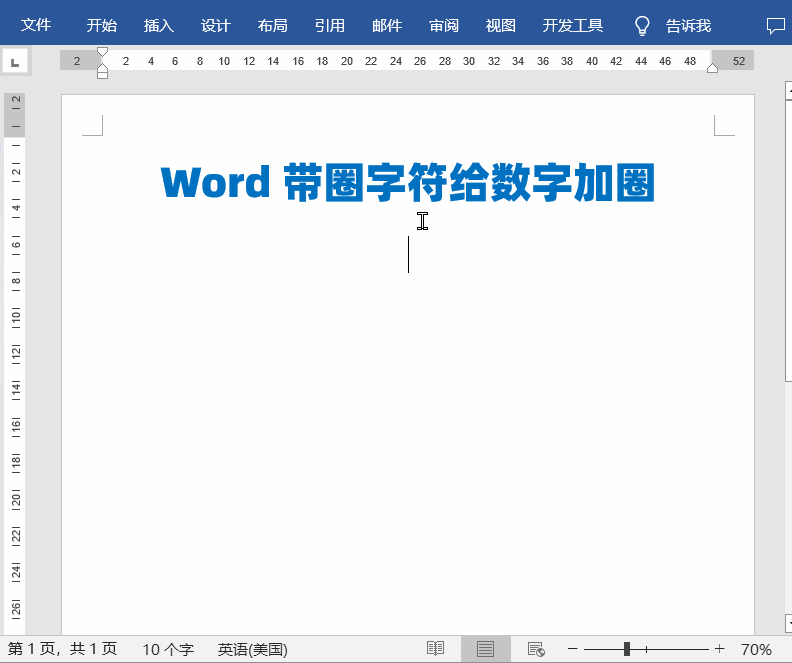This screenshot has height=663, width=792.
Task: Open the 视图 ribbon tab
Action: 501,25
